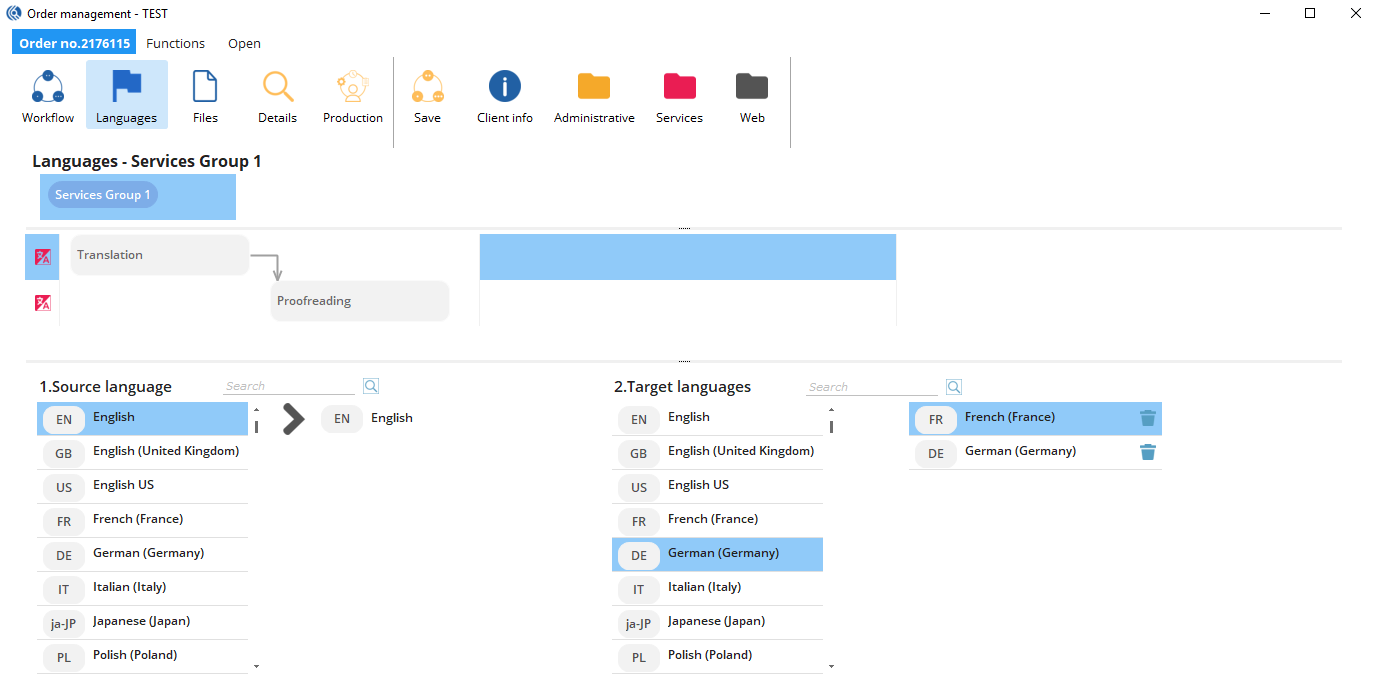Open the Functions menu
This screenshot has height=683, width=1376.
[x=175, y=44]
